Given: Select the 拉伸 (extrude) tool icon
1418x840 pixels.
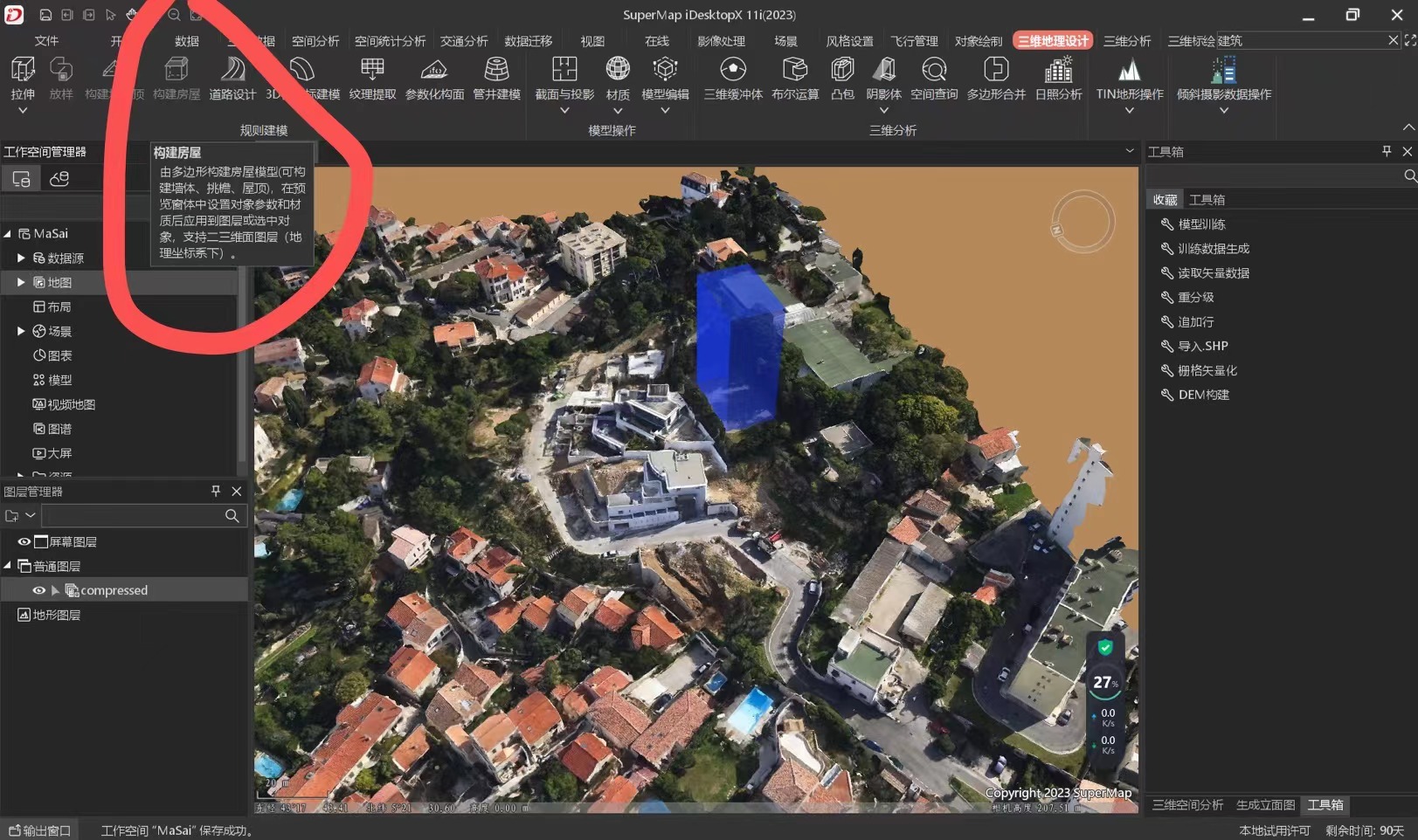Looking at the screenshot, I should point(23,69).
